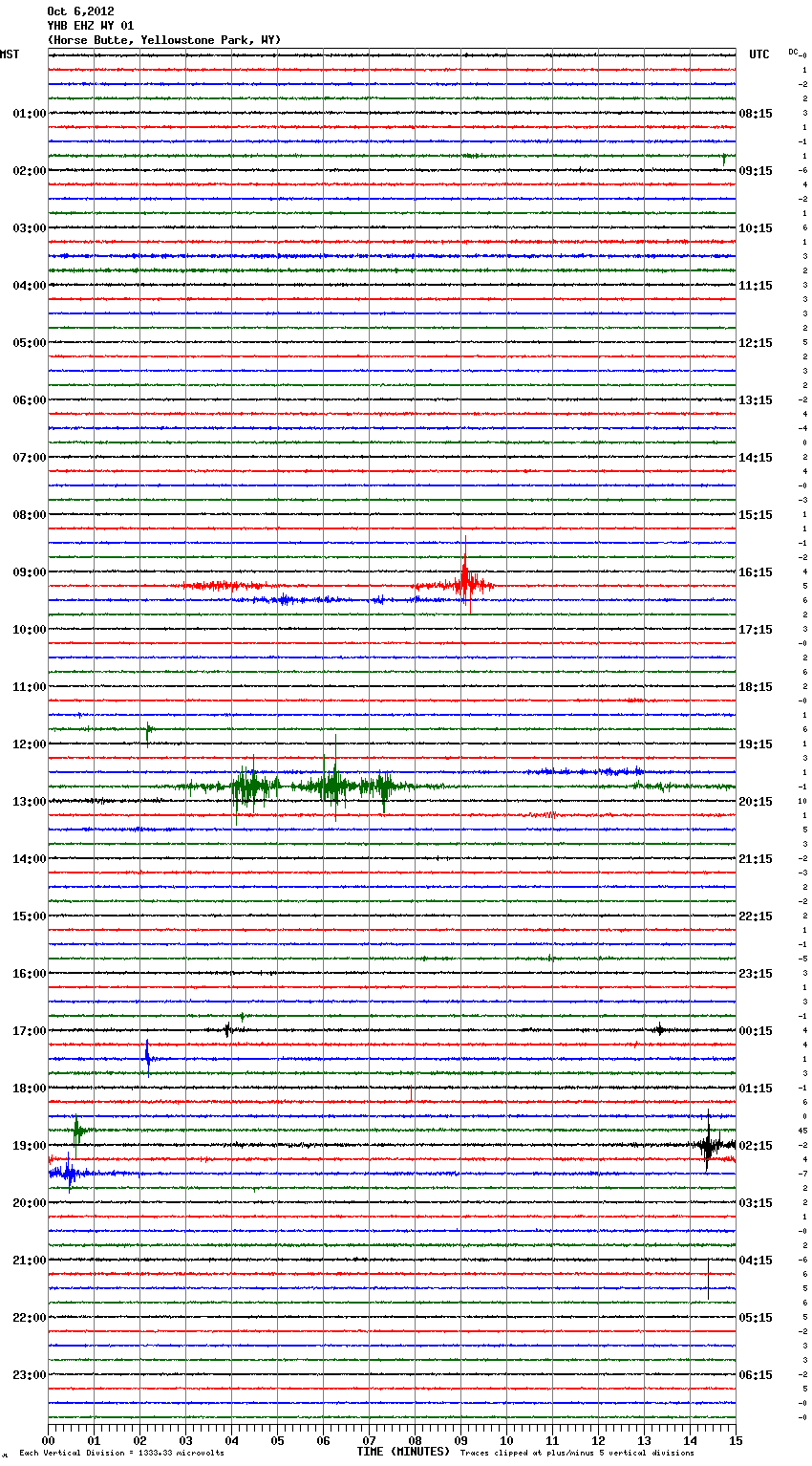Viewport: 812px width, 1466px height.
Task: Select the 04:00 MST time label
Action: point(30,286)
